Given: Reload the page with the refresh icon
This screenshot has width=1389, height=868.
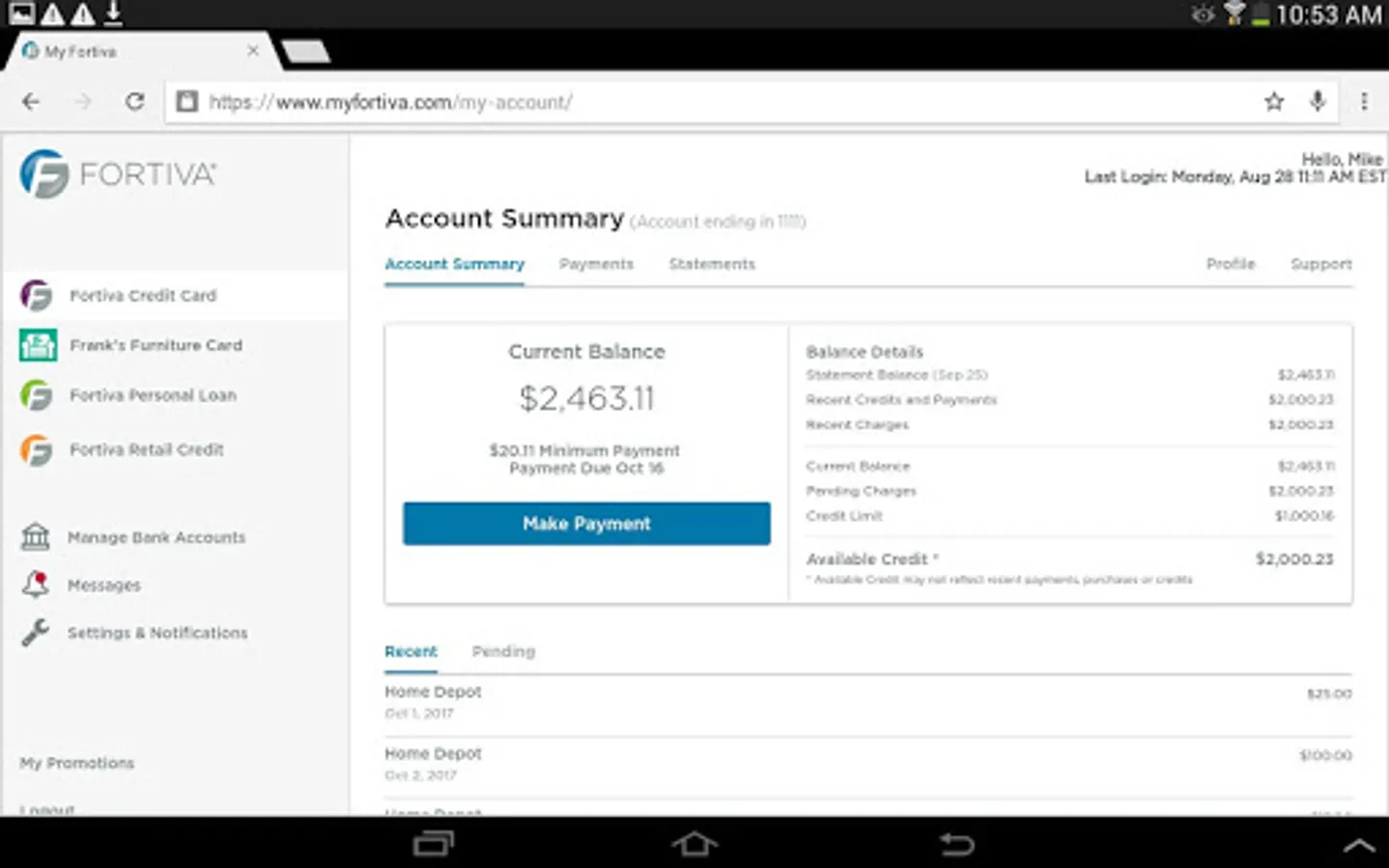Looking at the screenshot, I should pyautogui.click(x=135, y=101).
